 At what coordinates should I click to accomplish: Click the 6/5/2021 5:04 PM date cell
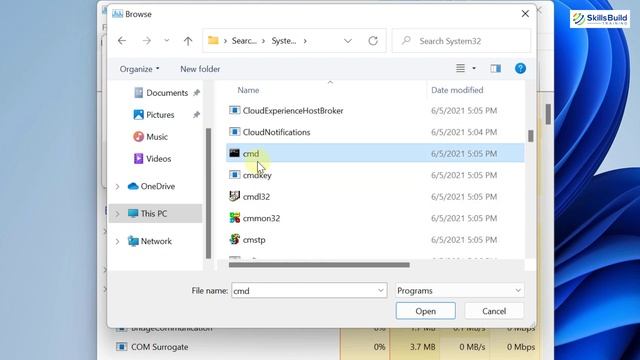[x=464, y=132]
